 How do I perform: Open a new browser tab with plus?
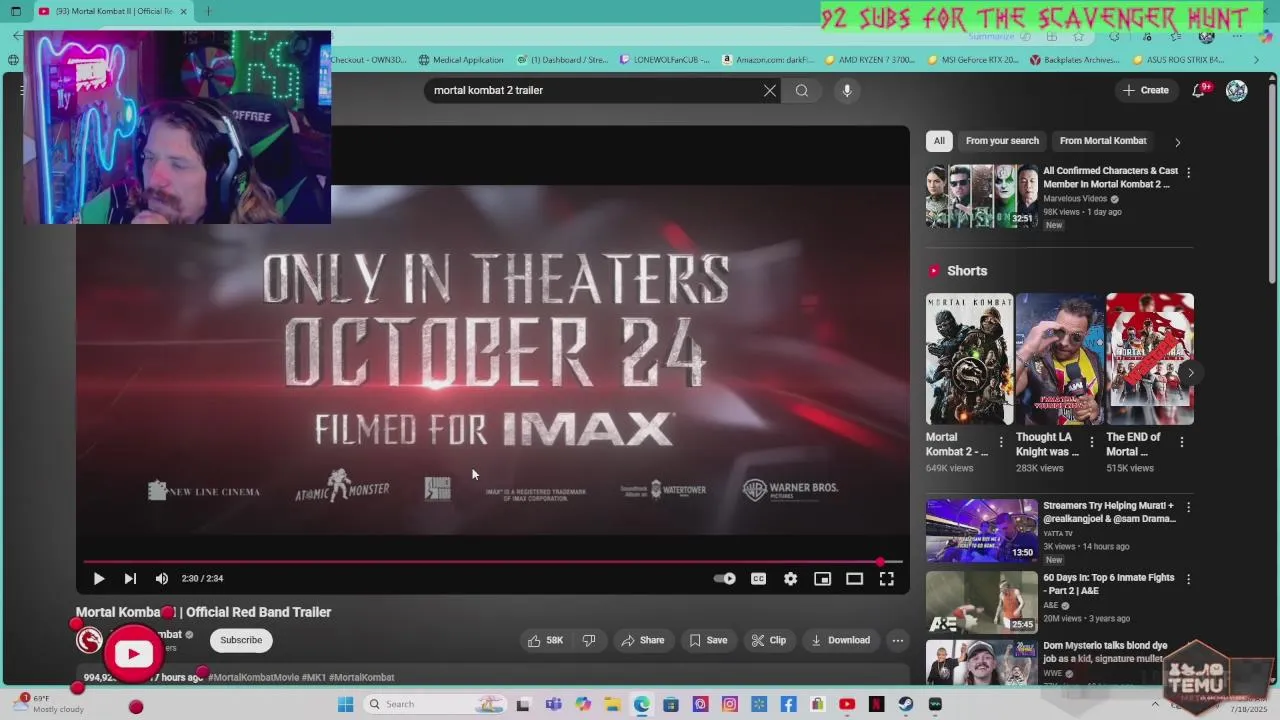point(208,11)
